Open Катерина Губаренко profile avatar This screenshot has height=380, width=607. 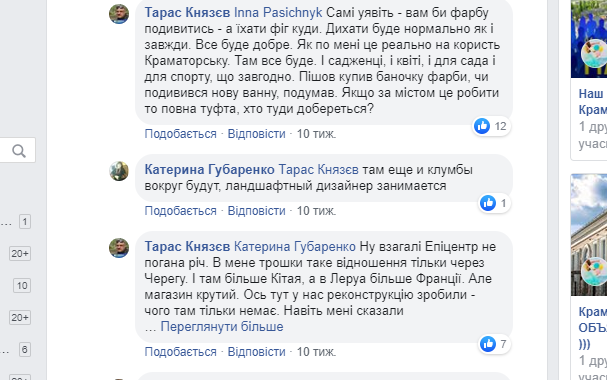point(119,171)
